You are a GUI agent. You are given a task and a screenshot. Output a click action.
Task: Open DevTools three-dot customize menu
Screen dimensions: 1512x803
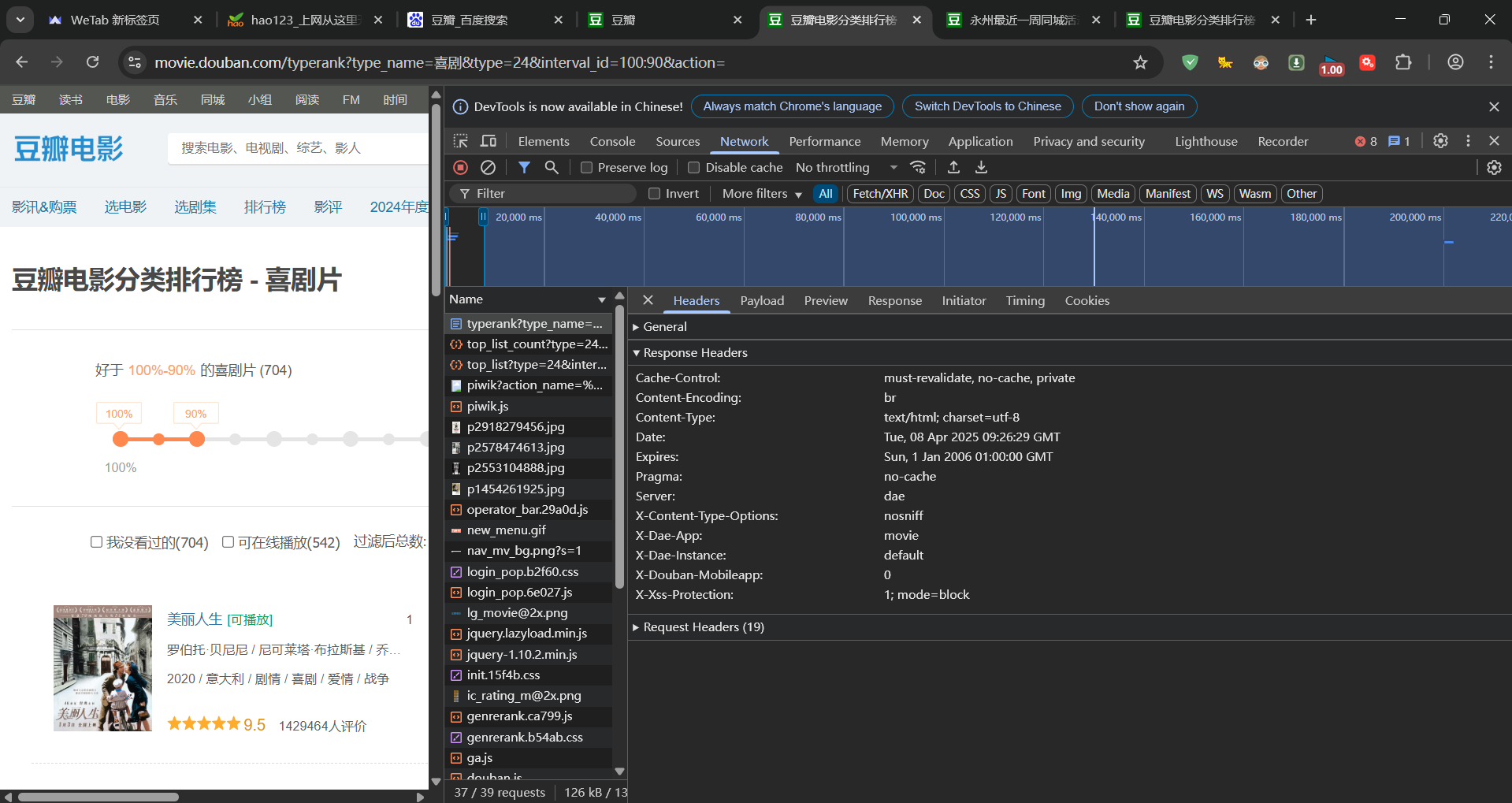tap(1468, 141)
